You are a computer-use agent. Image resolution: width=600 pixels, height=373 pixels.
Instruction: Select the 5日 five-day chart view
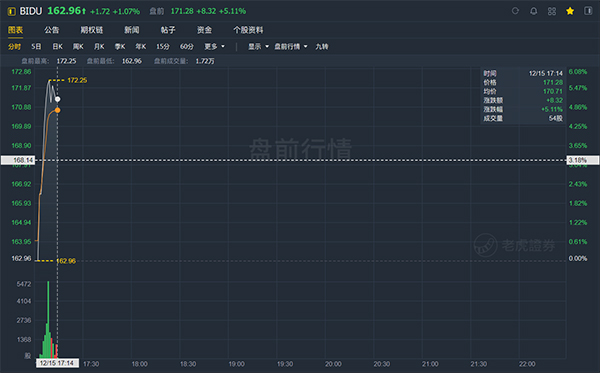(36, 47)
